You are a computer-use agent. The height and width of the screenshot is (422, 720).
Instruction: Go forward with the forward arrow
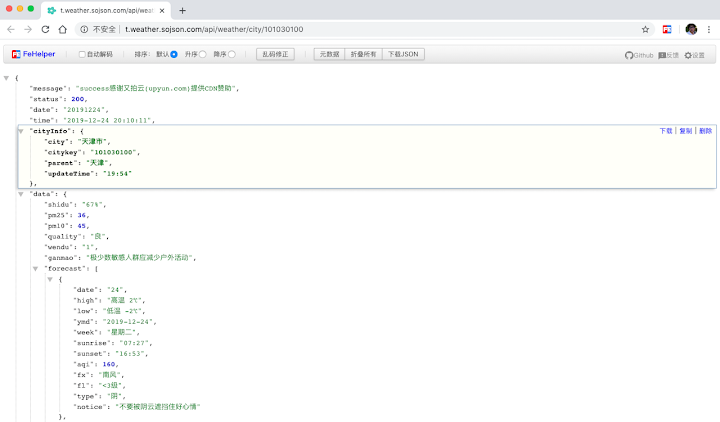(x=28, y=29)
